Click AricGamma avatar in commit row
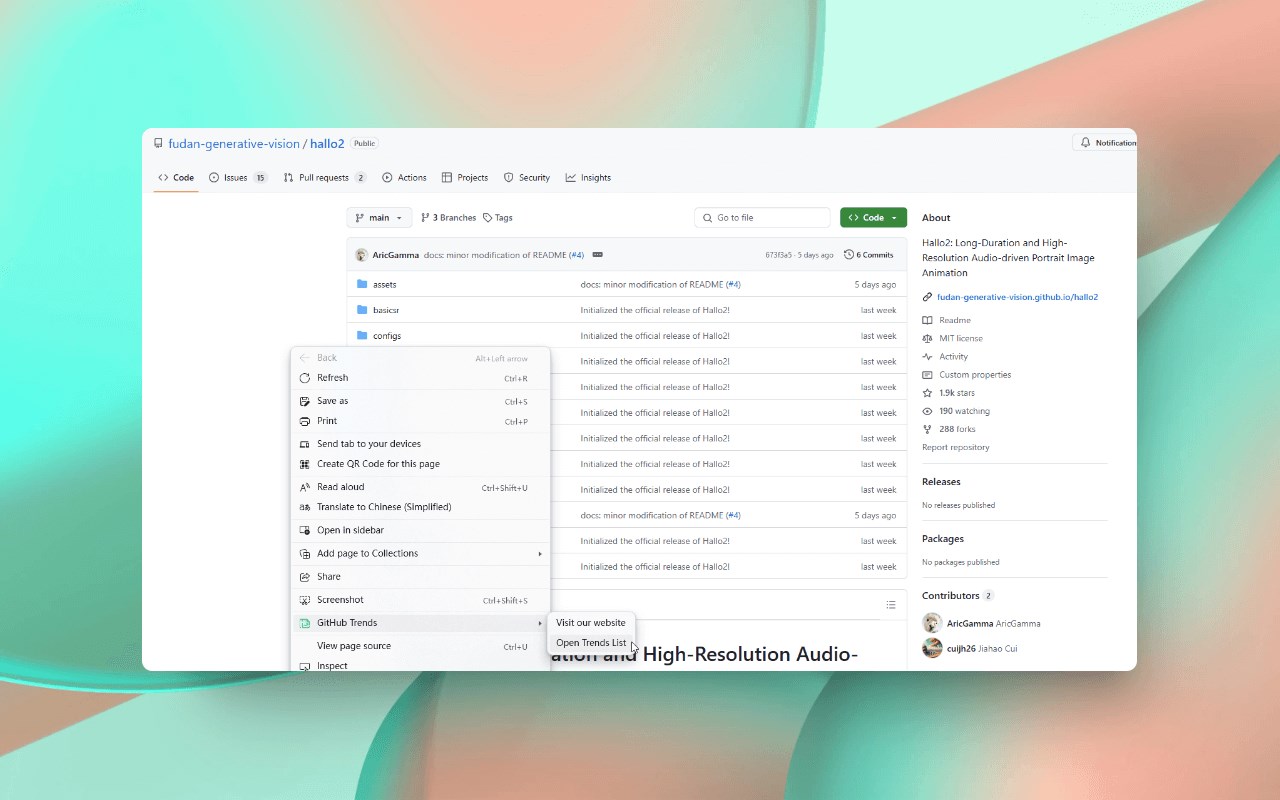This screenshot has height=800, width=1280. 361,255
